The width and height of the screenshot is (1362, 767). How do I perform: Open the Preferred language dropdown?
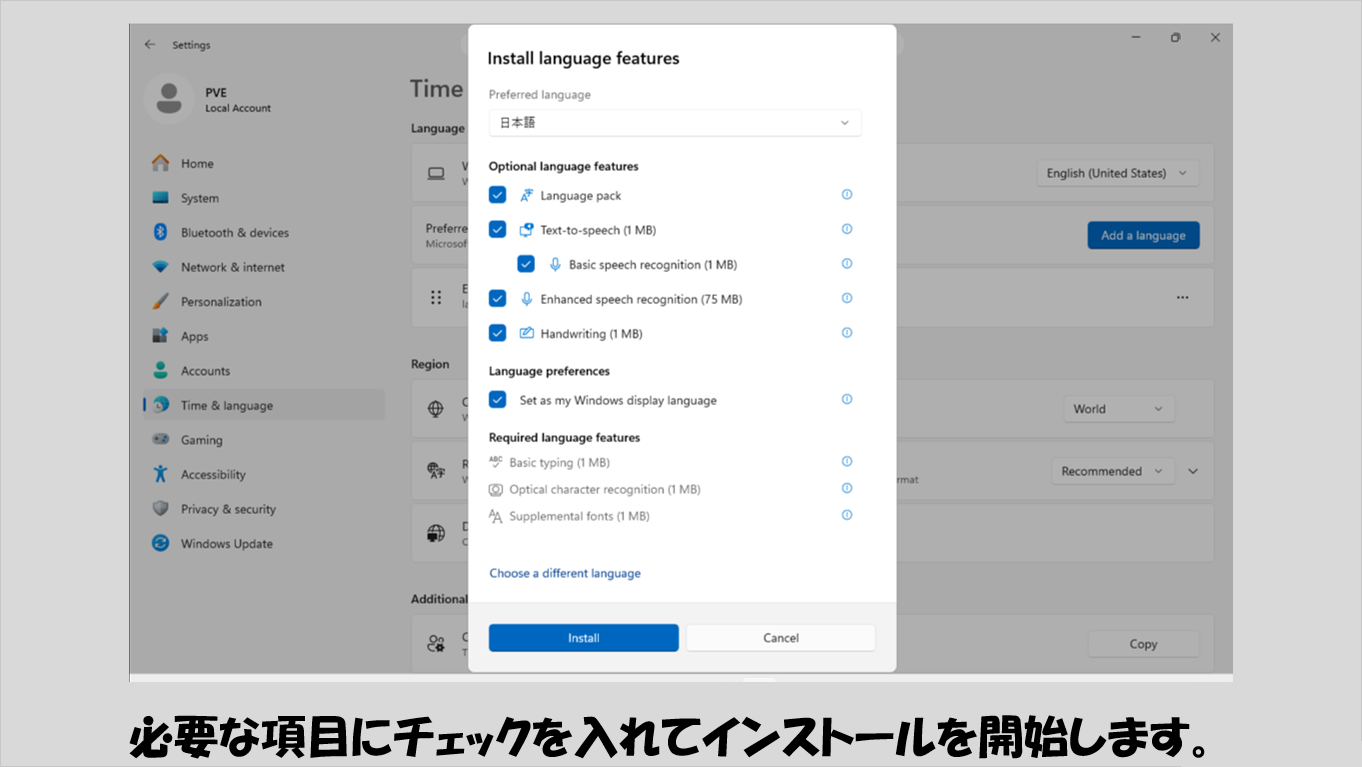click(675, 123)
